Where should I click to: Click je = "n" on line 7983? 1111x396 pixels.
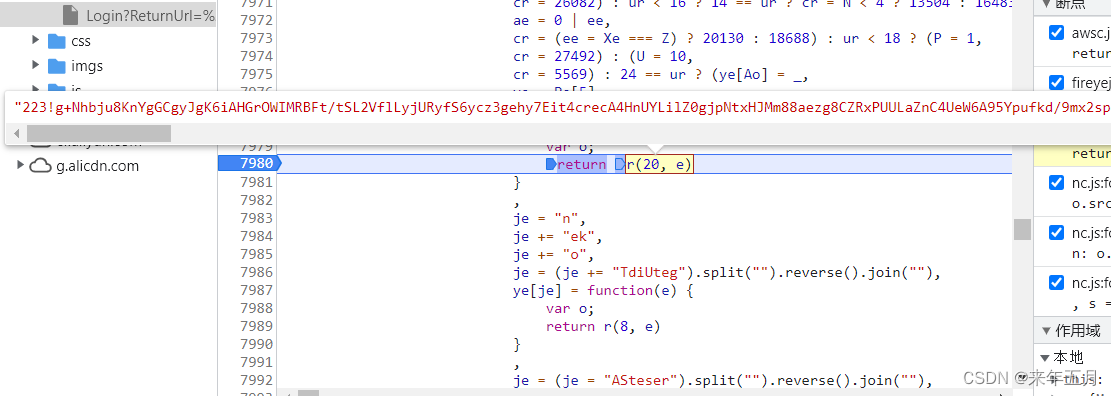click(x=546, y=218)
